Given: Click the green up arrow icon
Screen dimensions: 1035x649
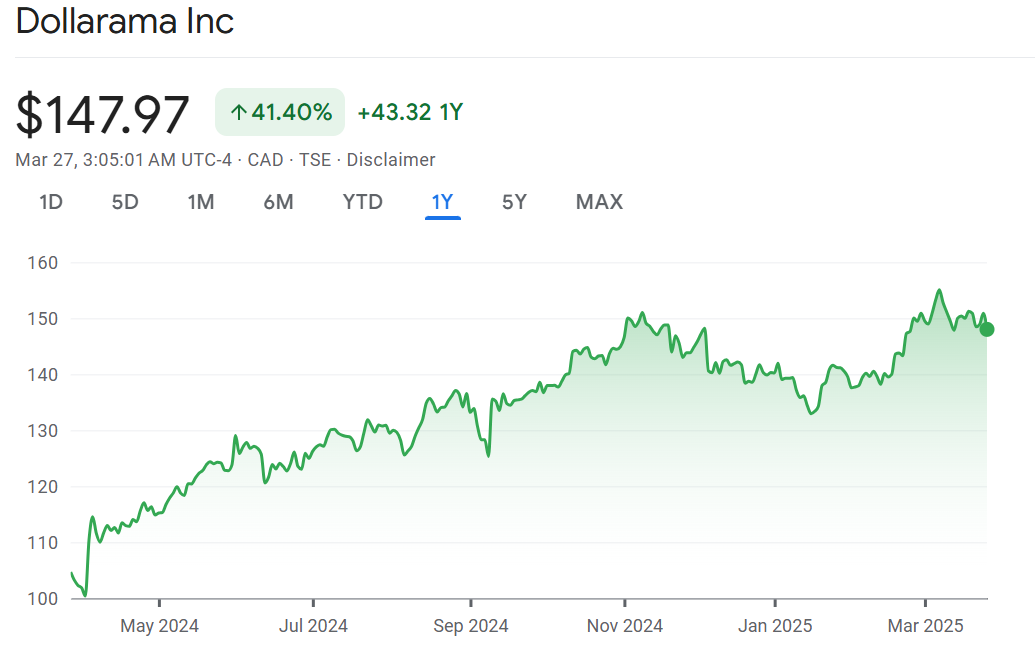Looking at the screenshot, I should tap(238, 113).
